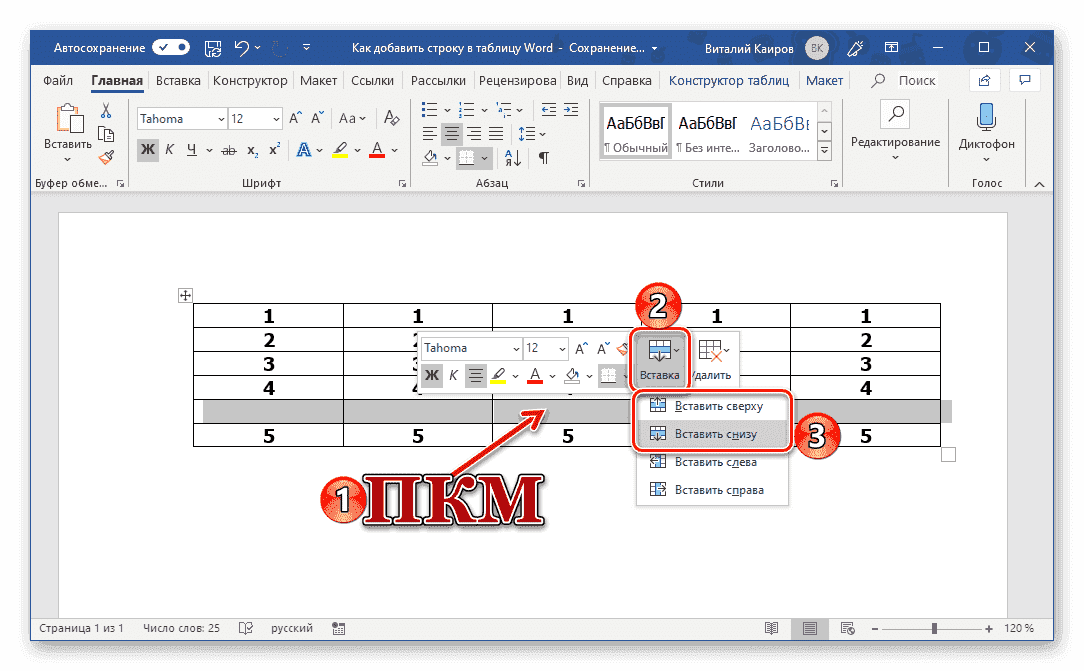The image size is (1084, 671).
Task: Show paragraph marks with the ¶ icon
Action: click(541, 157)
